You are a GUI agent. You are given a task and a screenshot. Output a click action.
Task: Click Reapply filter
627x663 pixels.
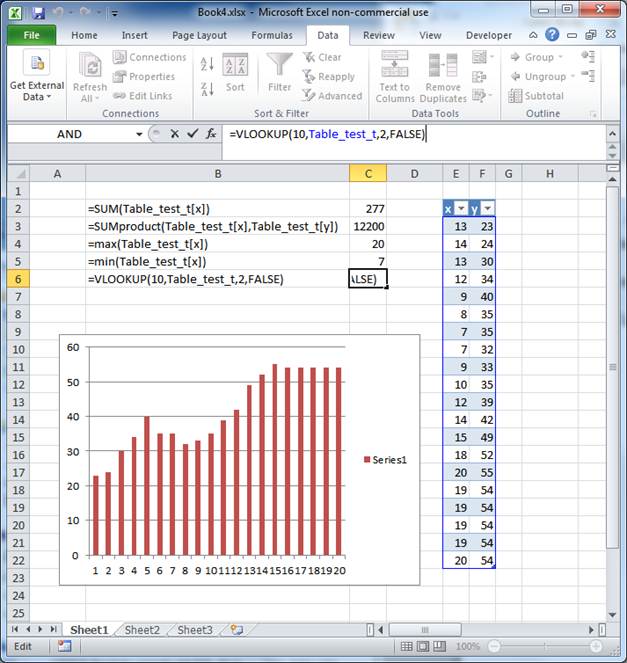pos(329,77)
